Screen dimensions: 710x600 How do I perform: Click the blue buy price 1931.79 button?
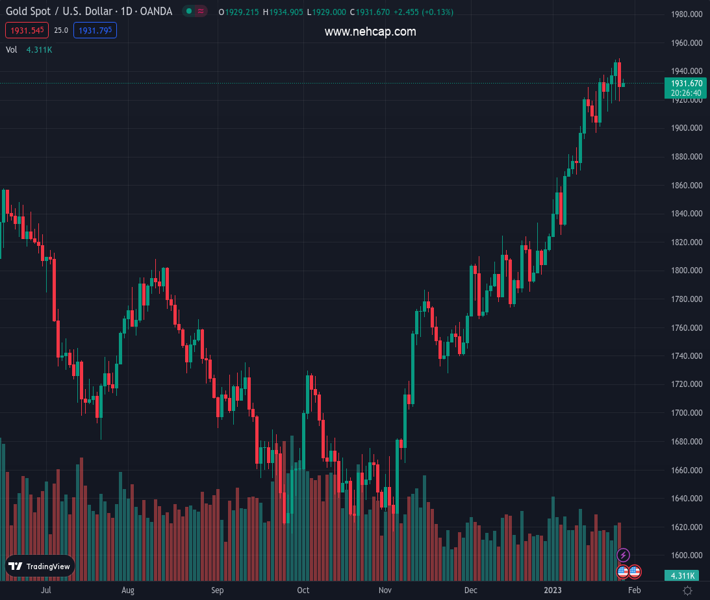pos(96,31)
